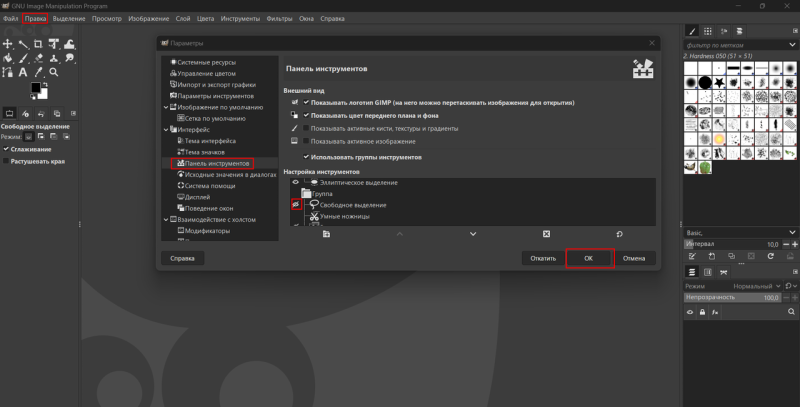Enable Показывать активное изображение checkbox

coord(306,141)
